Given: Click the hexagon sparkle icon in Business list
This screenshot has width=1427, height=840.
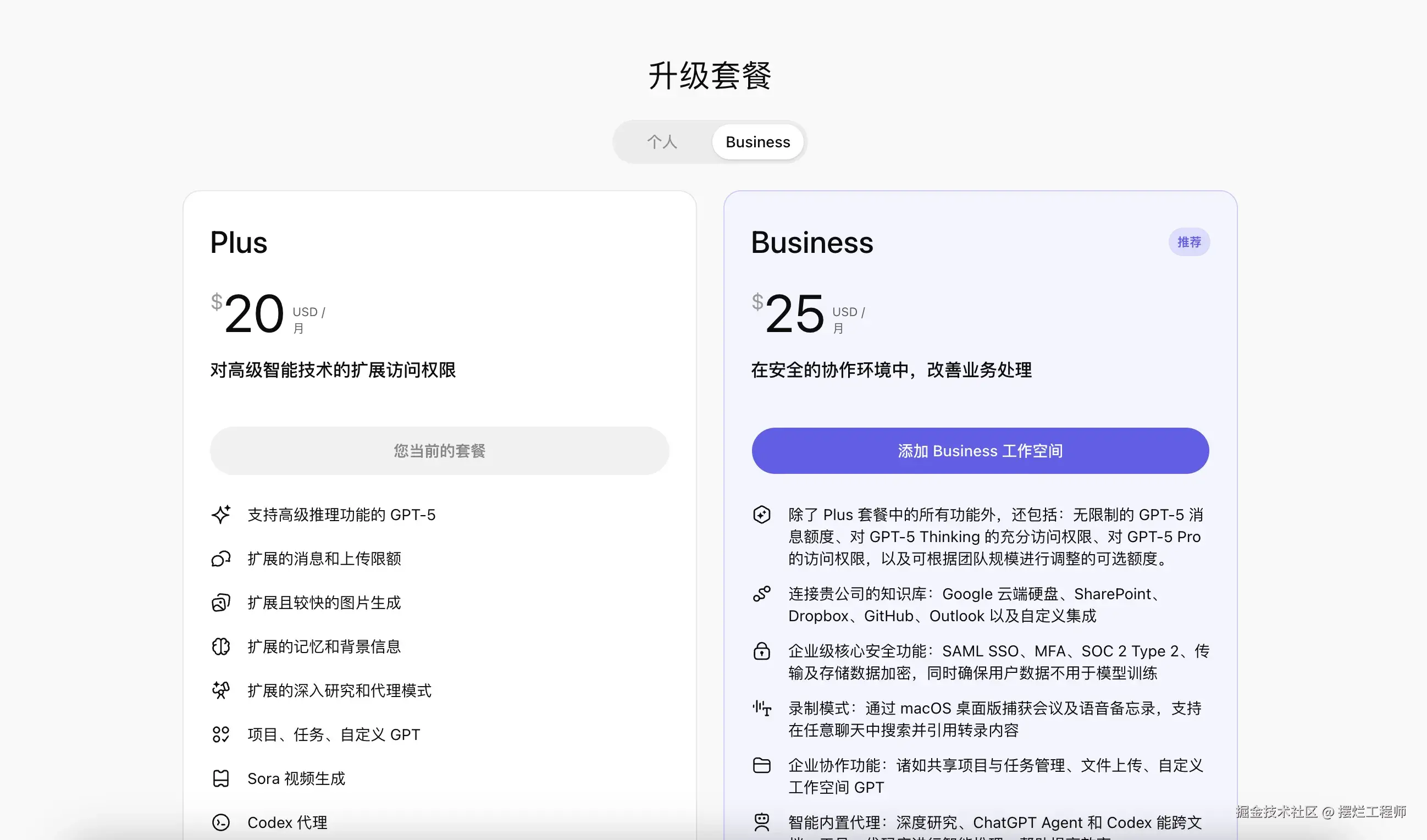Looking at the screenshot, I should coord(762,515).
